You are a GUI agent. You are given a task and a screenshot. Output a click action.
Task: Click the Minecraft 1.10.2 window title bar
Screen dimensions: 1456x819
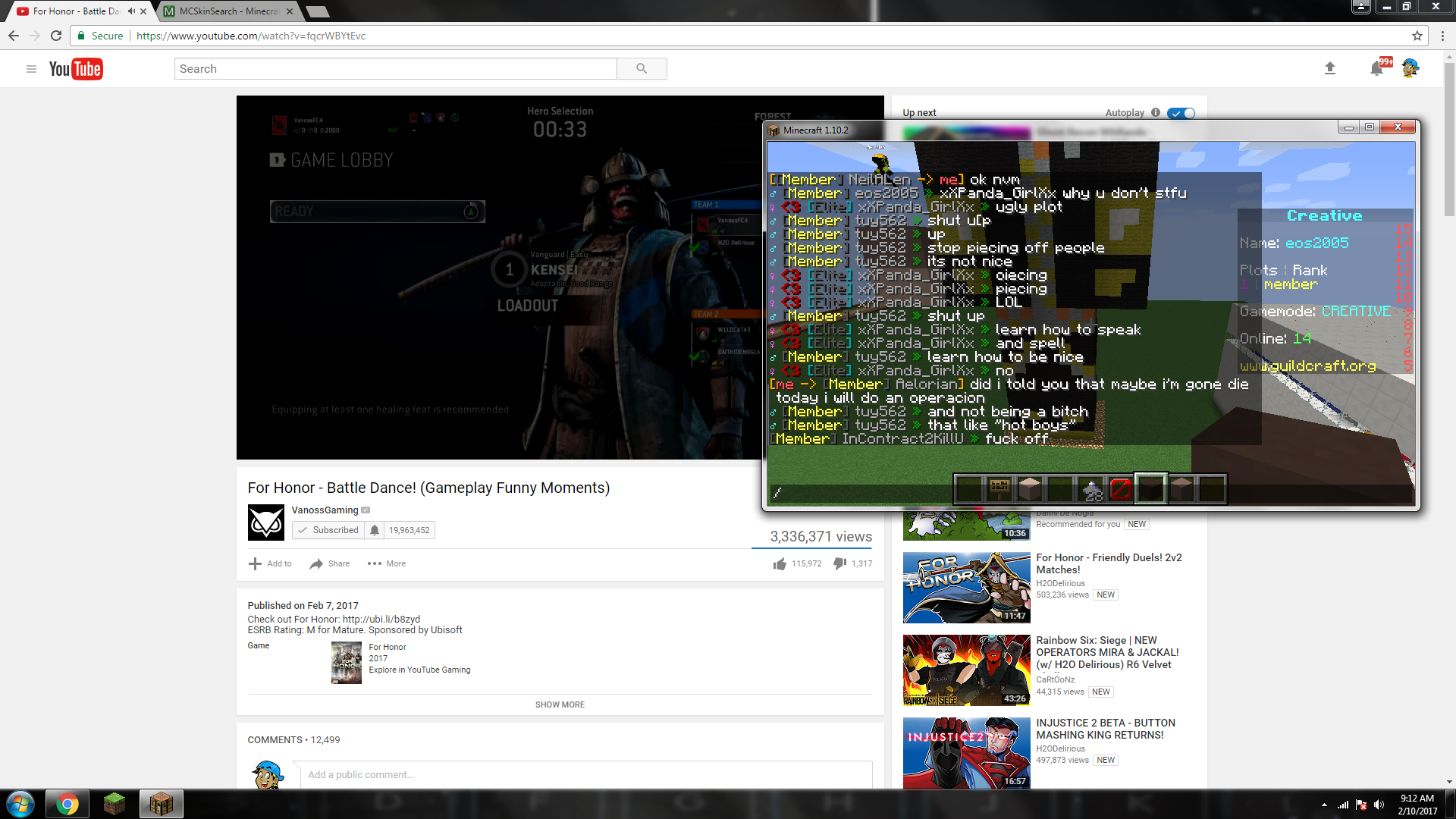point(1054,130)
